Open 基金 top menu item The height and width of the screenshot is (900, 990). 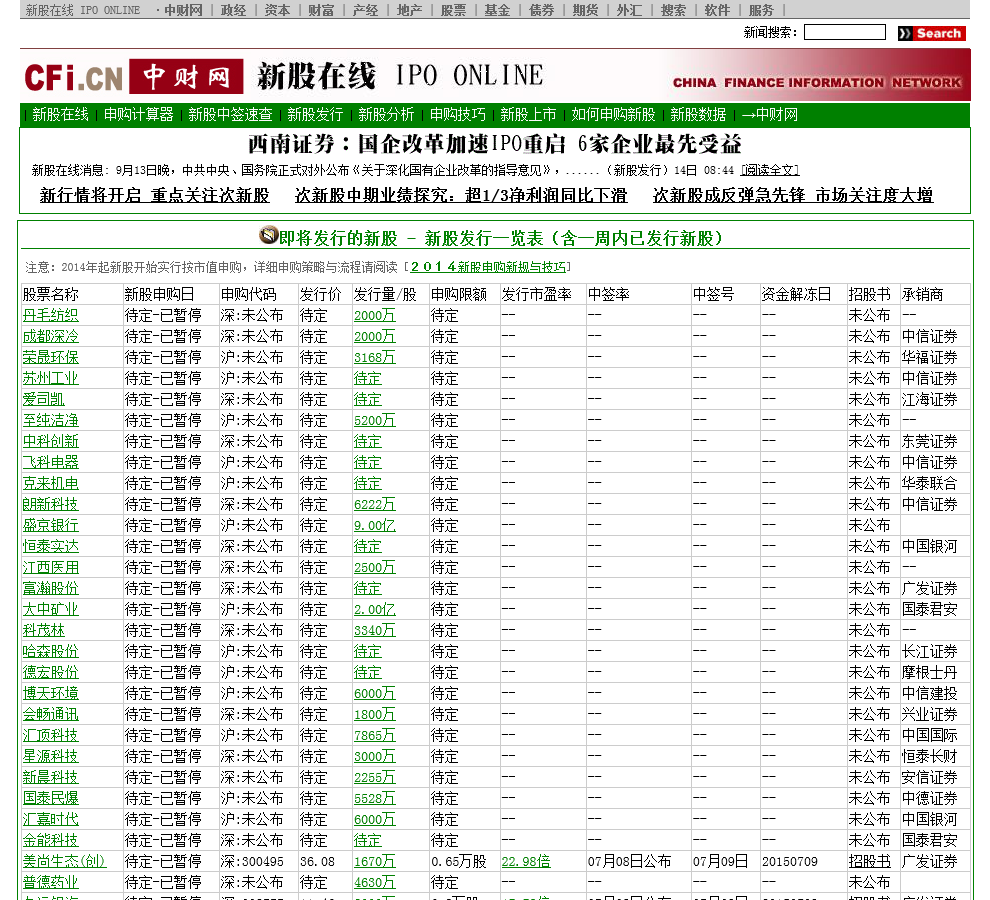tap(497, 10)
